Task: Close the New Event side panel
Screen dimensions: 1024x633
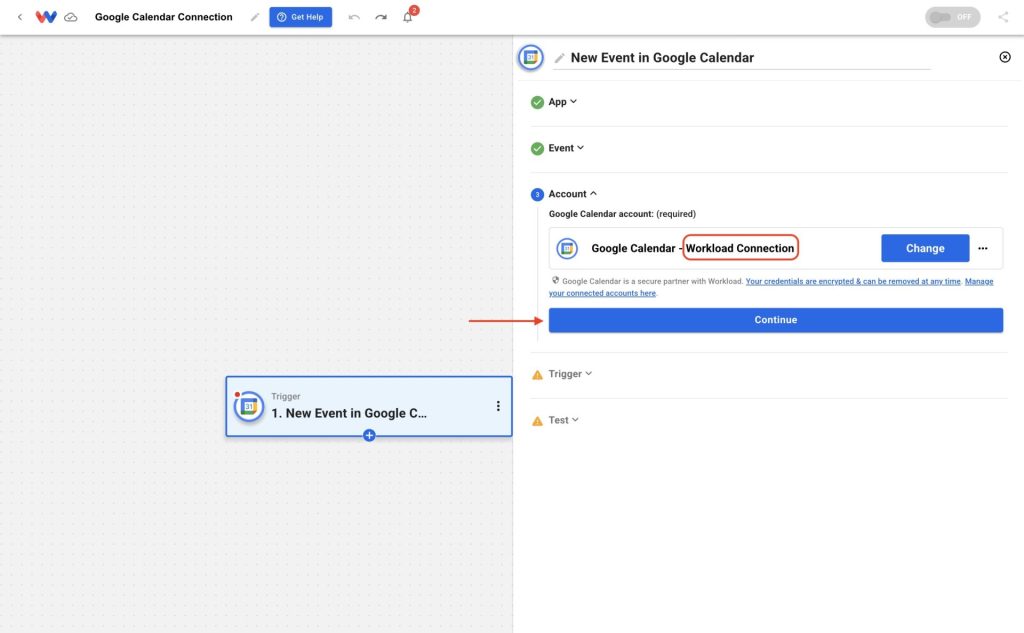Action: coord(1005,57)
